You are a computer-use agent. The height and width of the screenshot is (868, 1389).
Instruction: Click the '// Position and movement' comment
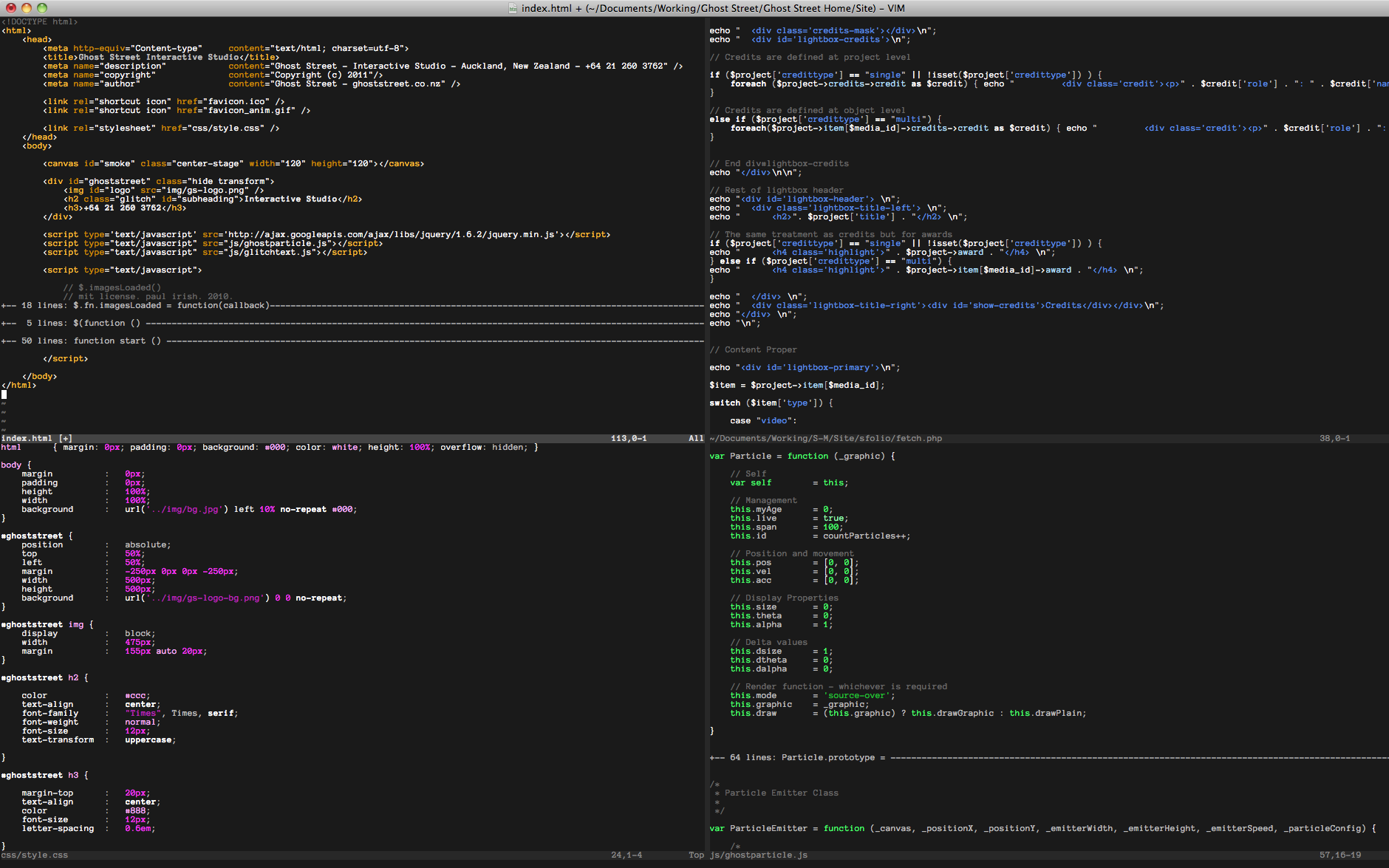pos(792,553)
